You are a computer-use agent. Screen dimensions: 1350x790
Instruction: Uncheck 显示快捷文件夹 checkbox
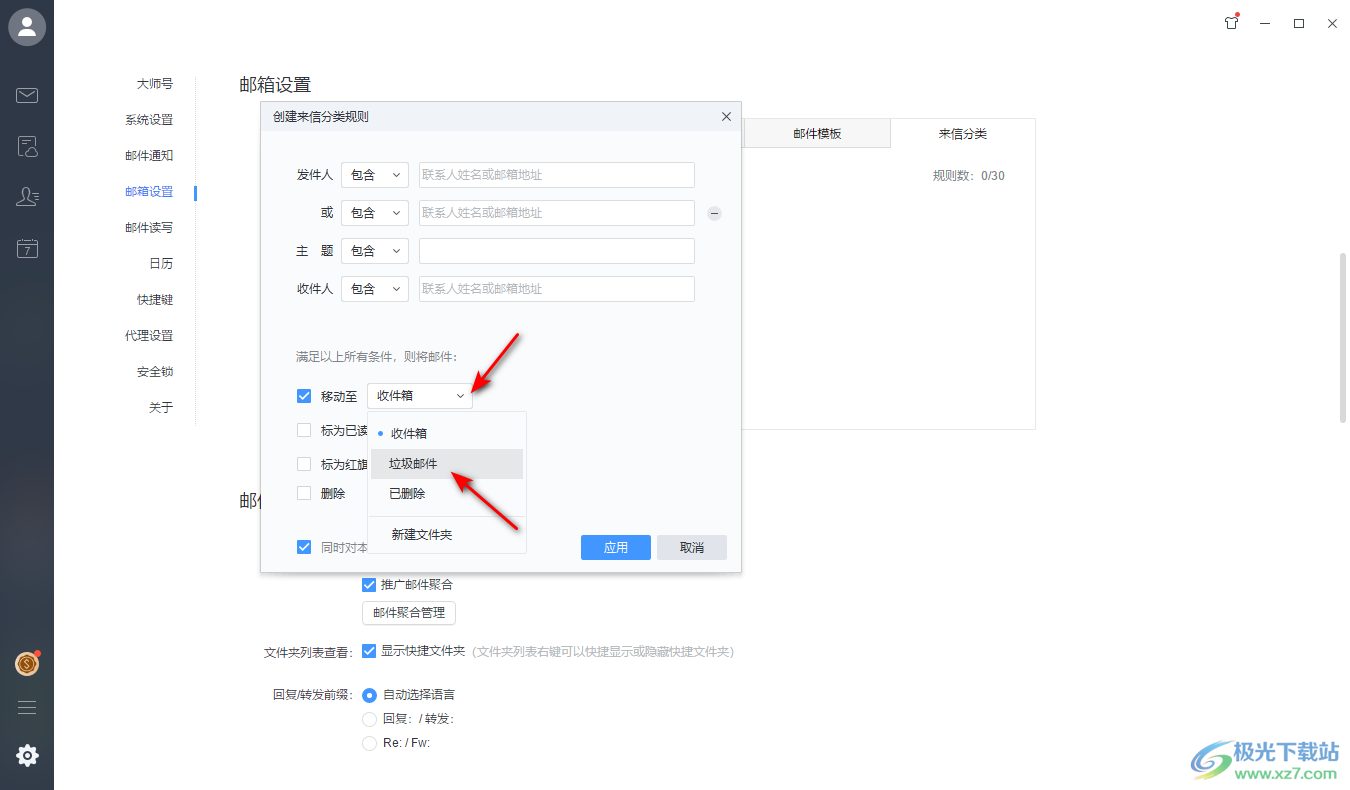tap(369, 650)
